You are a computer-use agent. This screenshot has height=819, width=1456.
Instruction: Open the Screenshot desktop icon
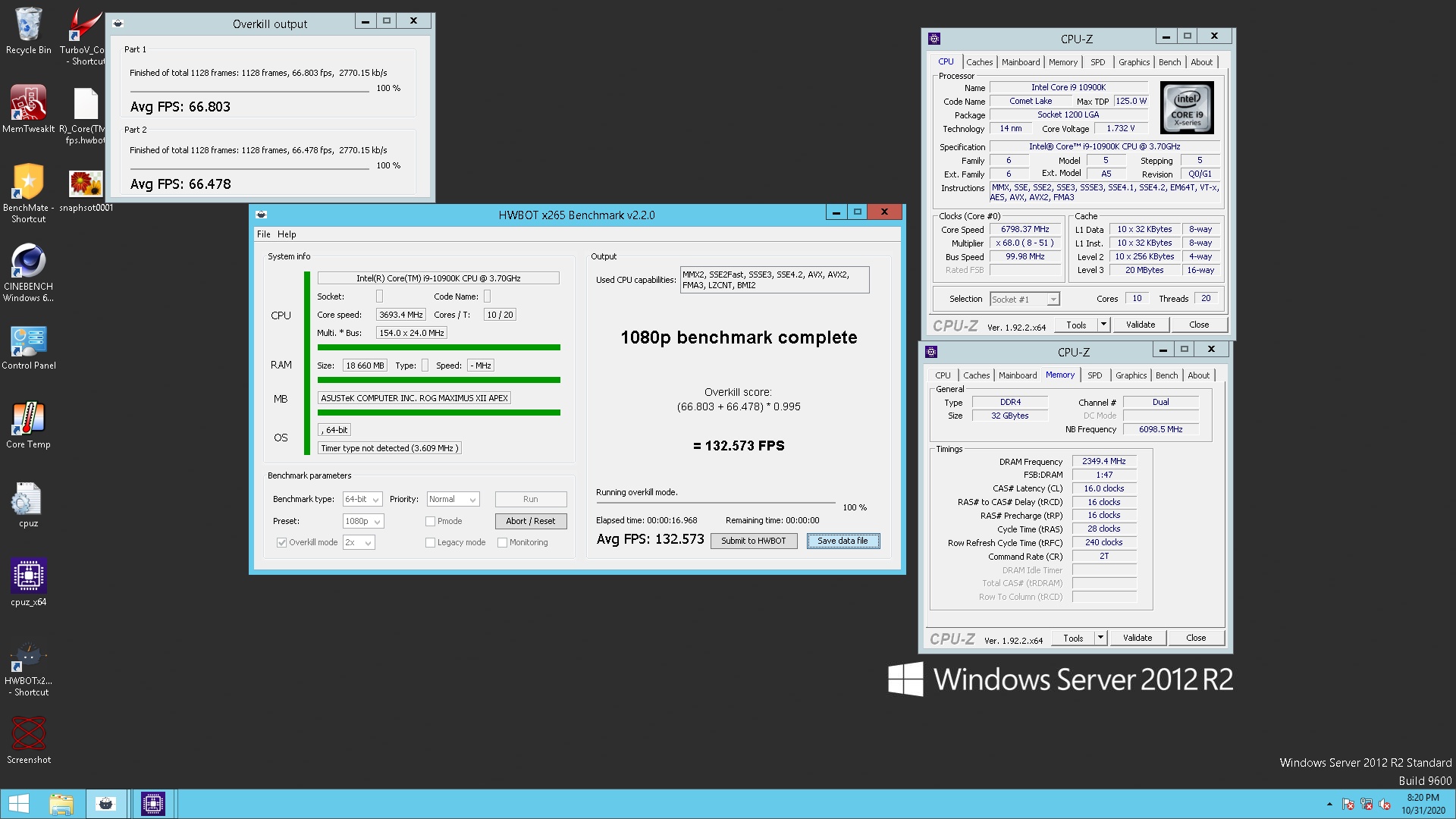pyautogui.click(x=29, y=740)
